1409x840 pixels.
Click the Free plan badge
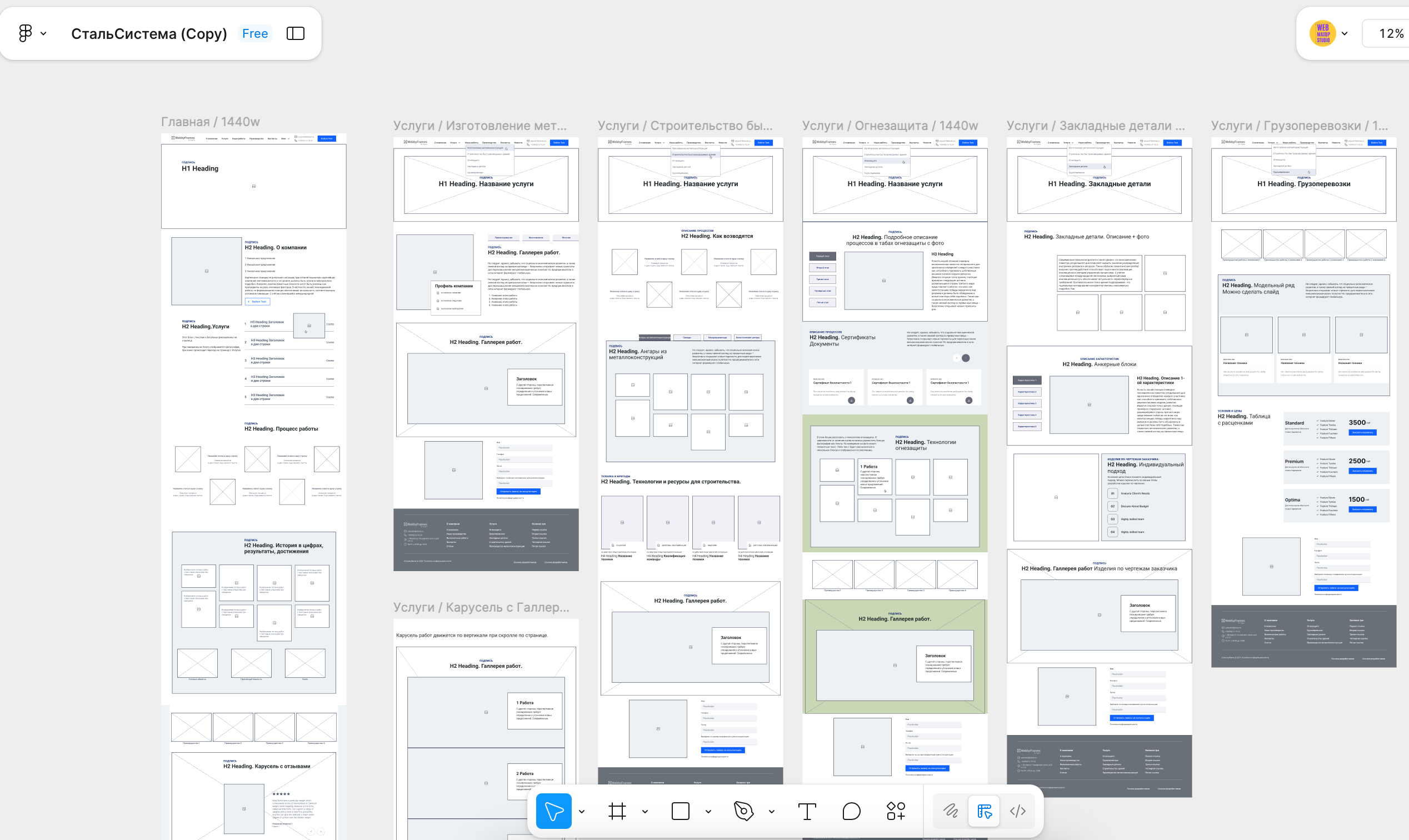254,33
